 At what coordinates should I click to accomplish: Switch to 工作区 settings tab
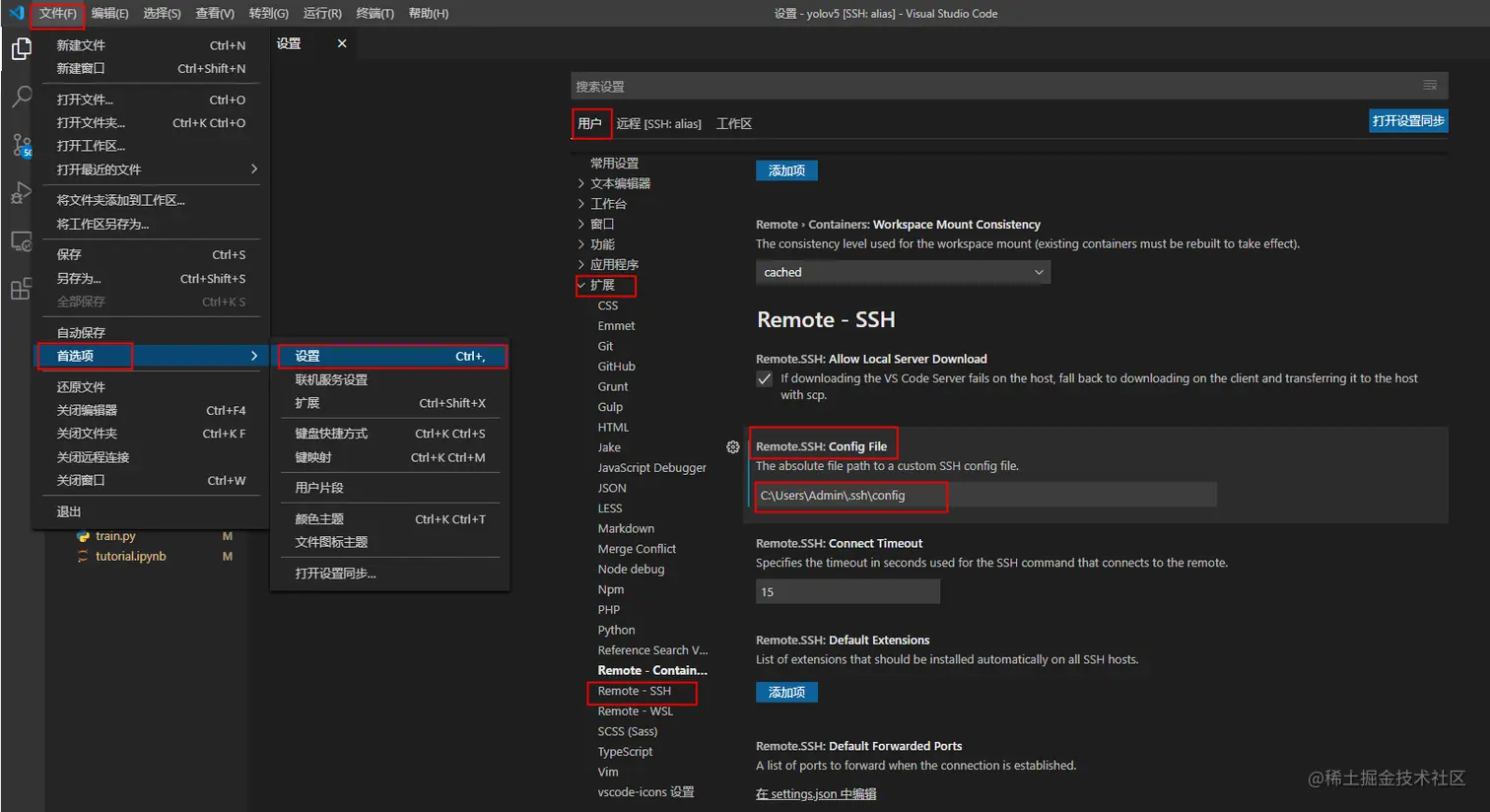(734, 124)
